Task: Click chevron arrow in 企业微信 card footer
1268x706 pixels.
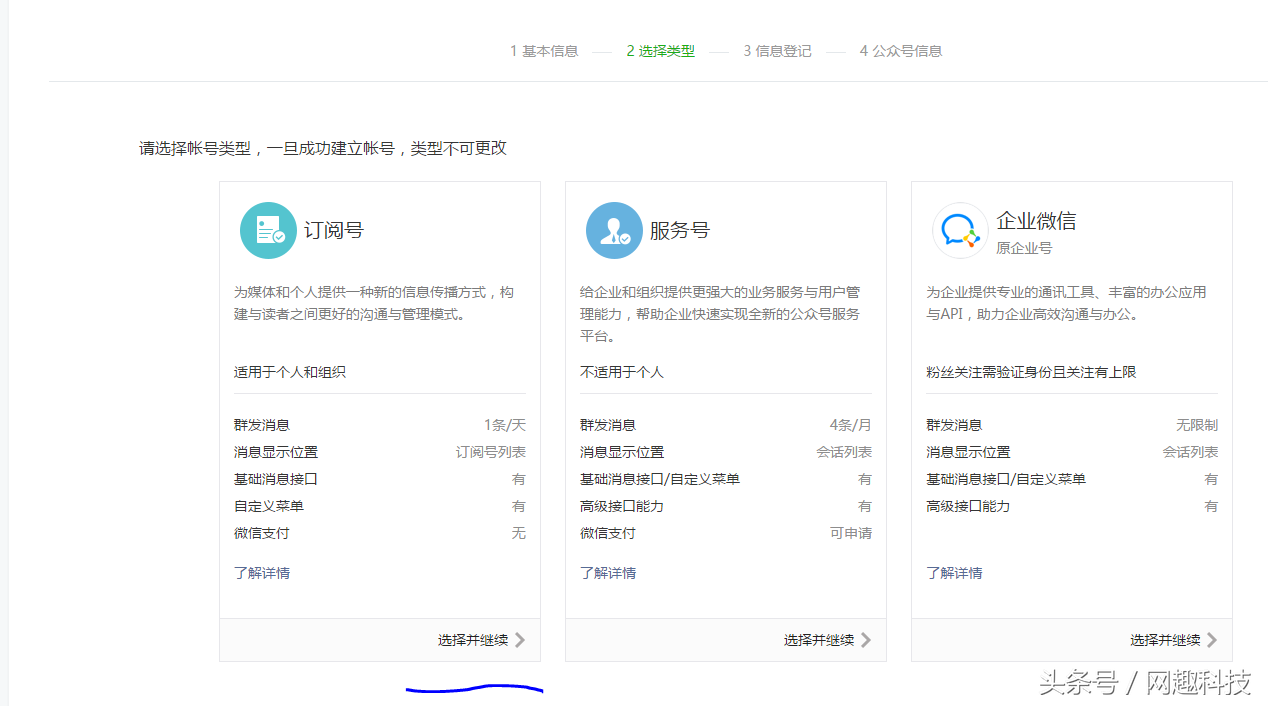Action: (1212, 640)
